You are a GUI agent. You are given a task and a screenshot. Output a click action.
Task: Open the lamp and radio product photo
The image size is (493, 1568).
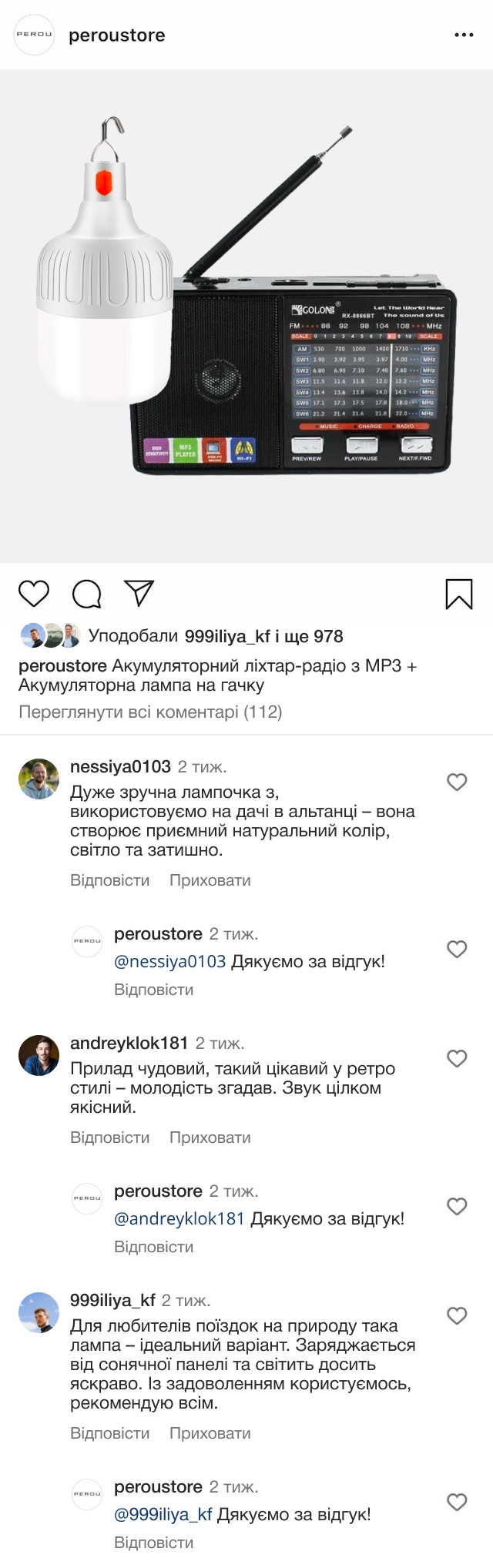[246, 316]
